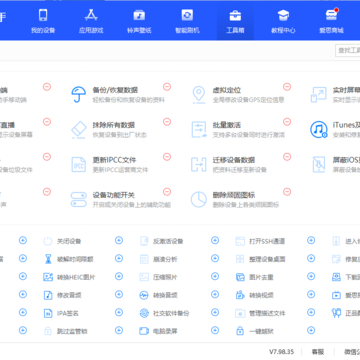Click the description 全局修改设备GPS定位信息
The height and width of the screenshot is (360, 360).
[248, 100]
